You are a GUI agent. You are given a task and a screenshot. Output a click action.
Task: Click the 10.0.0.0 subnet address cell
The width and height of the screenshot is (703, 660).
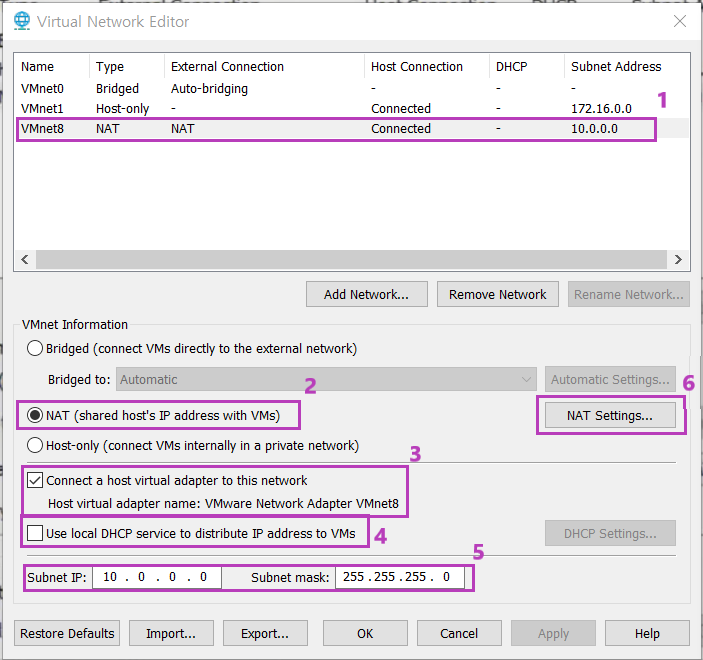pos(594,129)
